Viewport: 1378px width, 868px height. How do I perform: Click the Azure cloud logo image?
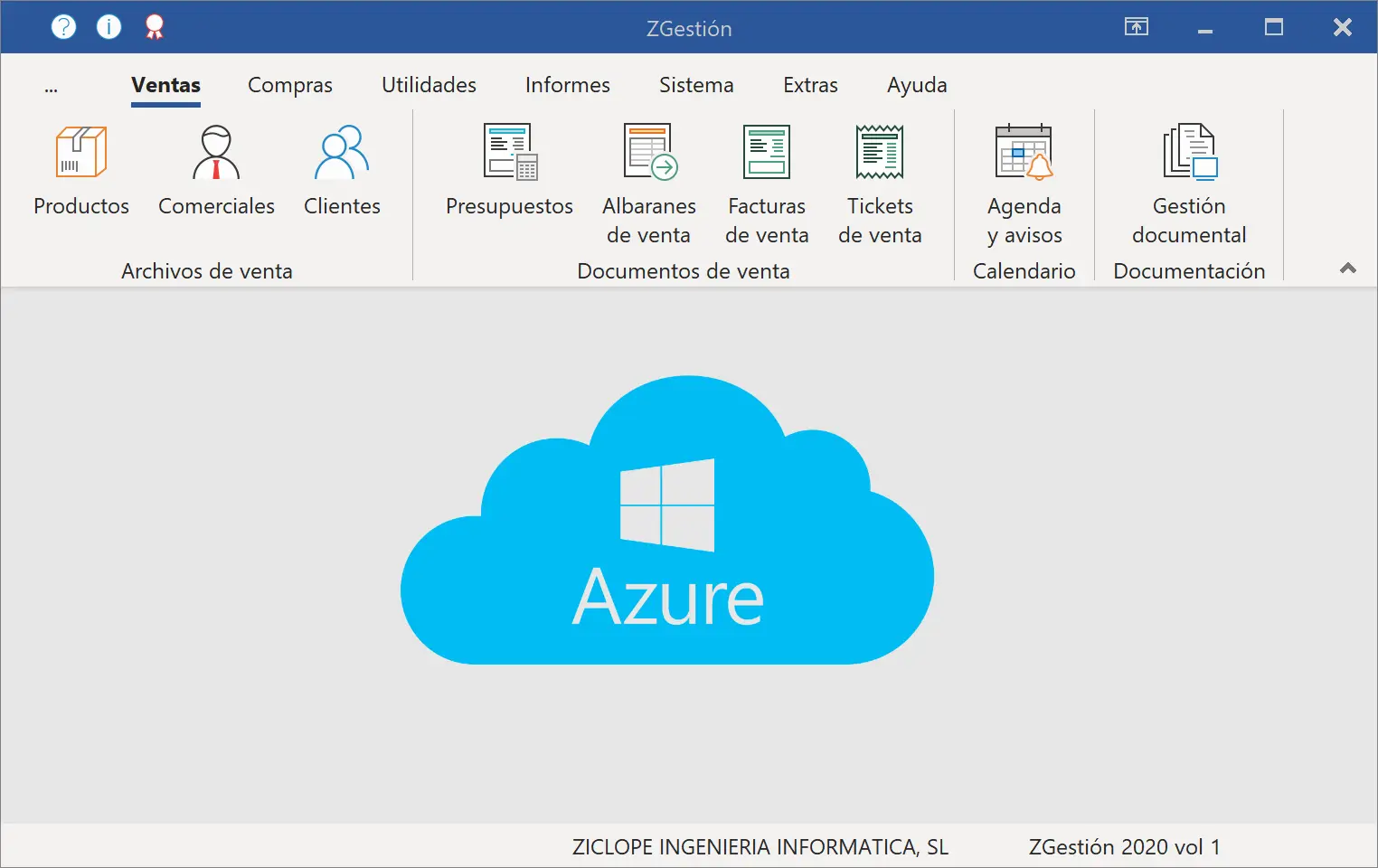667,520
